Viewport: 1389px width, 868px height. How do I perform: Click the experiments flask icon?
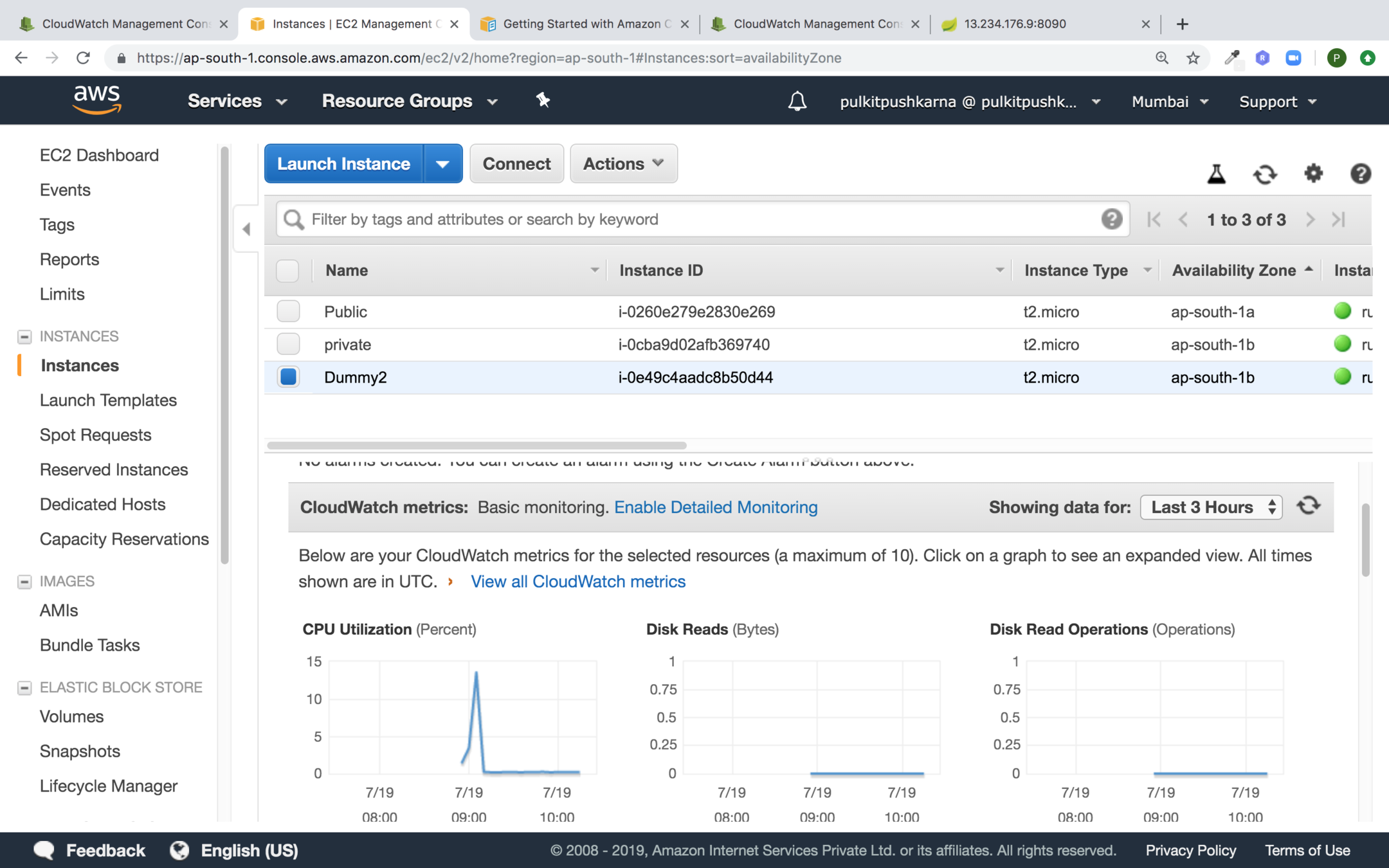point(1216,174)
